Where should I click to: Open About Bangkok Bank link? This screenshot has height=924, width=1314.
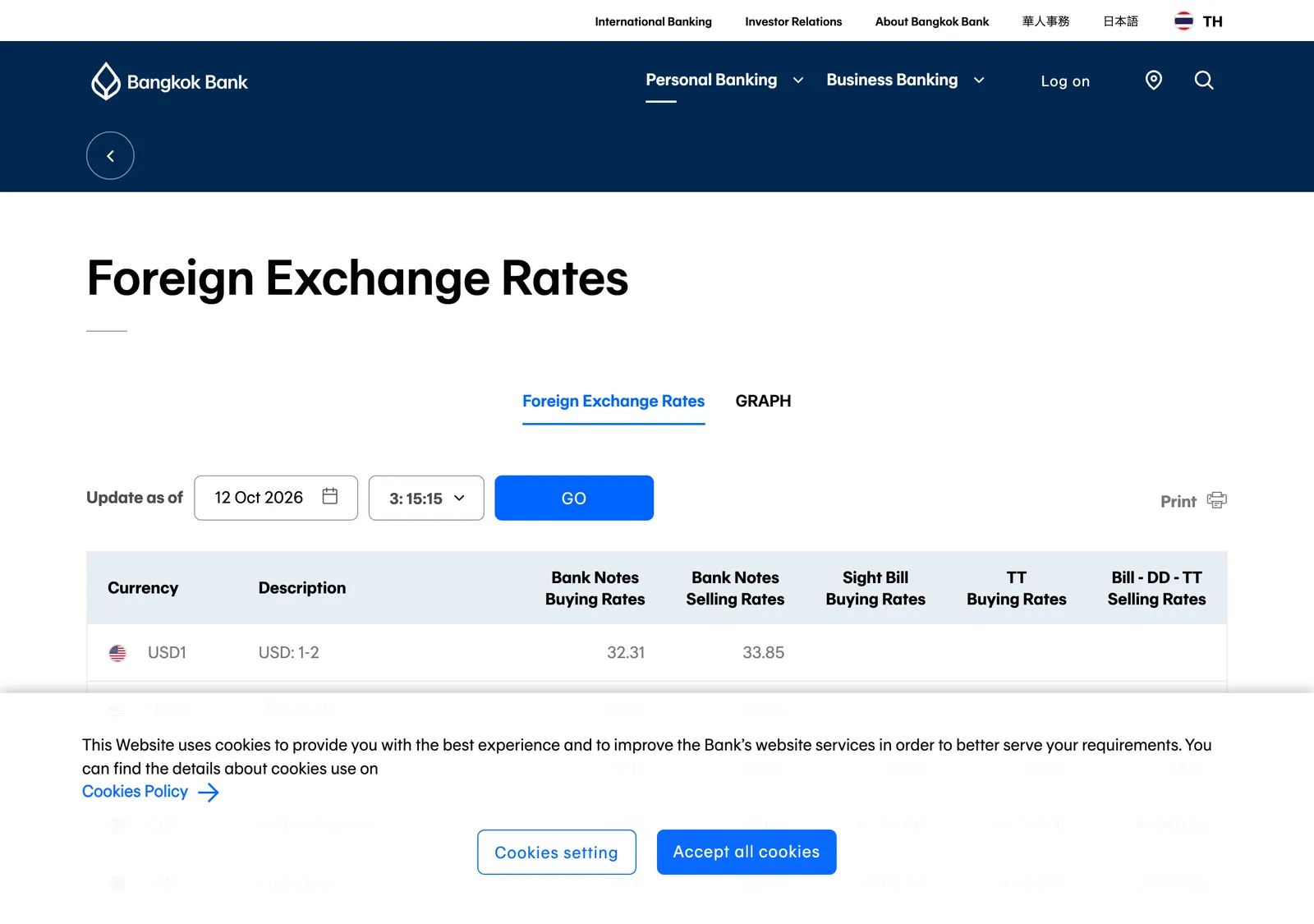(932, 21)
